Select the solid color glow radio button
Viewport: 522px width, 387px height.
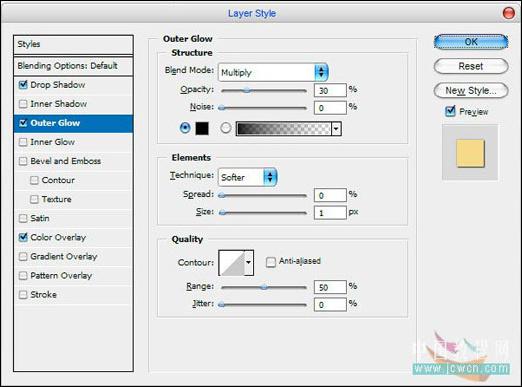click(x=185, y=128)
